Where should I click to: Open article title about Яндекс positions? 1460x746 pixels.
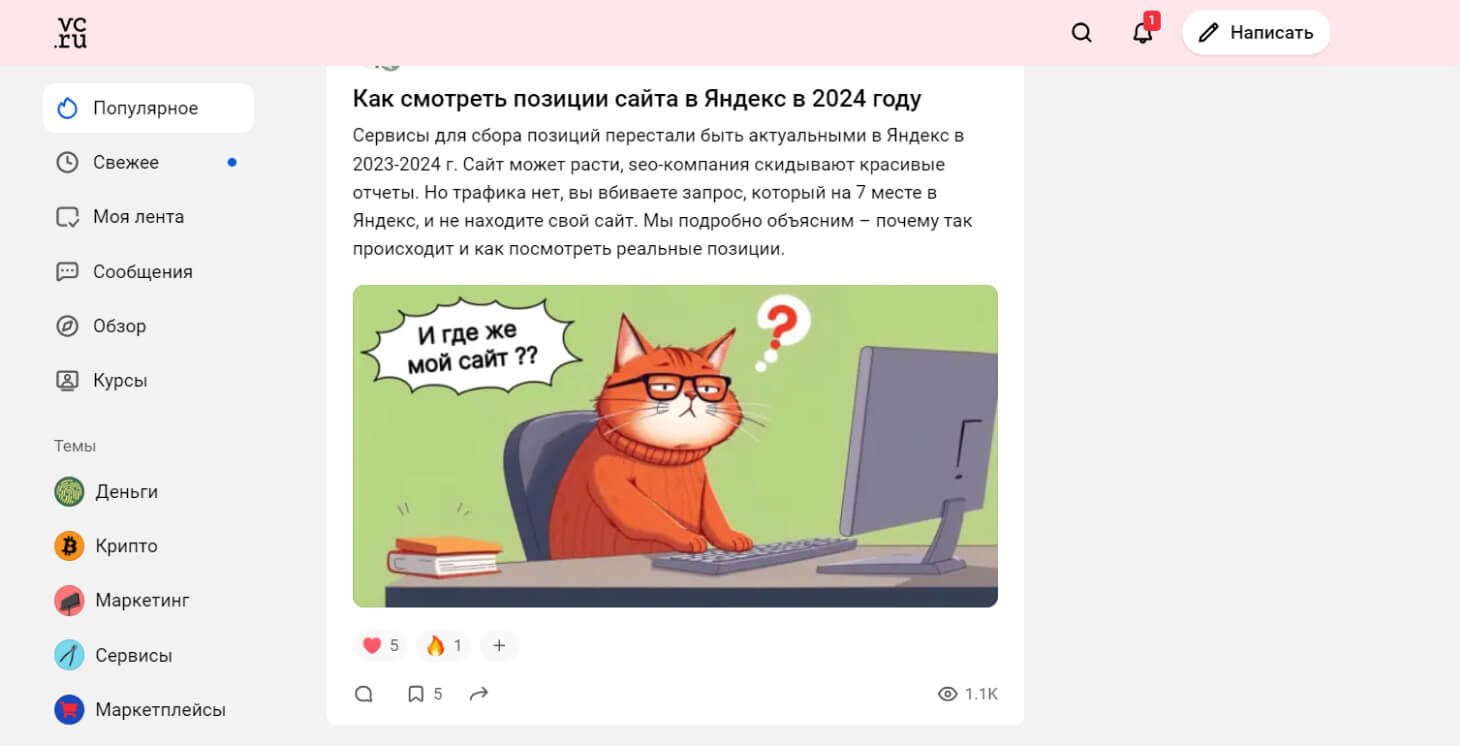637,99
